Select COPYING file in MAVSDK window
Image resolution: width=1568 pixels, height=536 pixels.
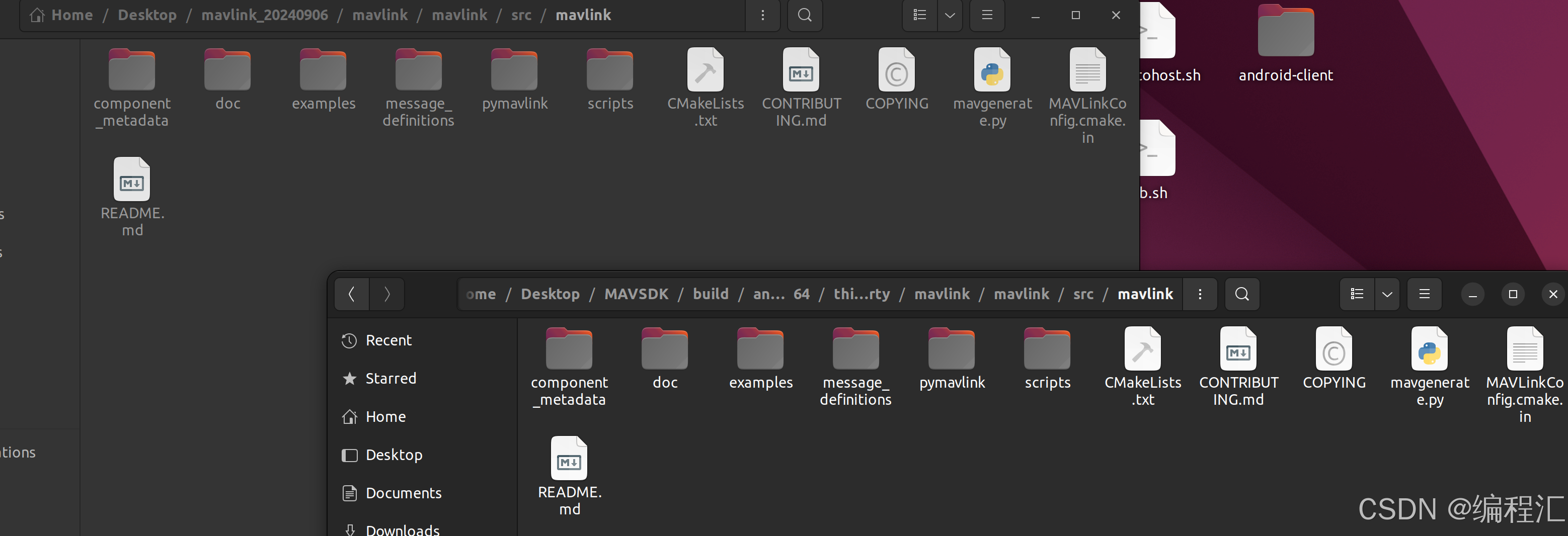1334,359
